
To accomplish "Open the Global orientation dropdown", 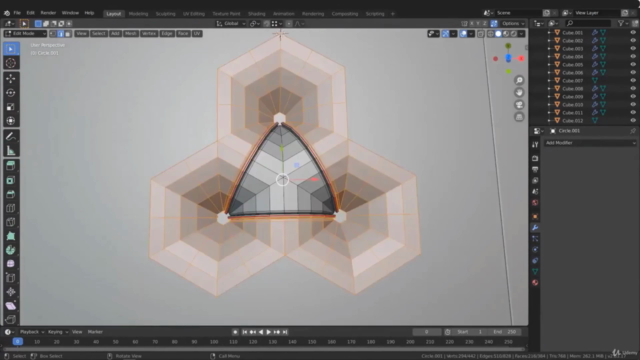I will click(x=231, y=24).
